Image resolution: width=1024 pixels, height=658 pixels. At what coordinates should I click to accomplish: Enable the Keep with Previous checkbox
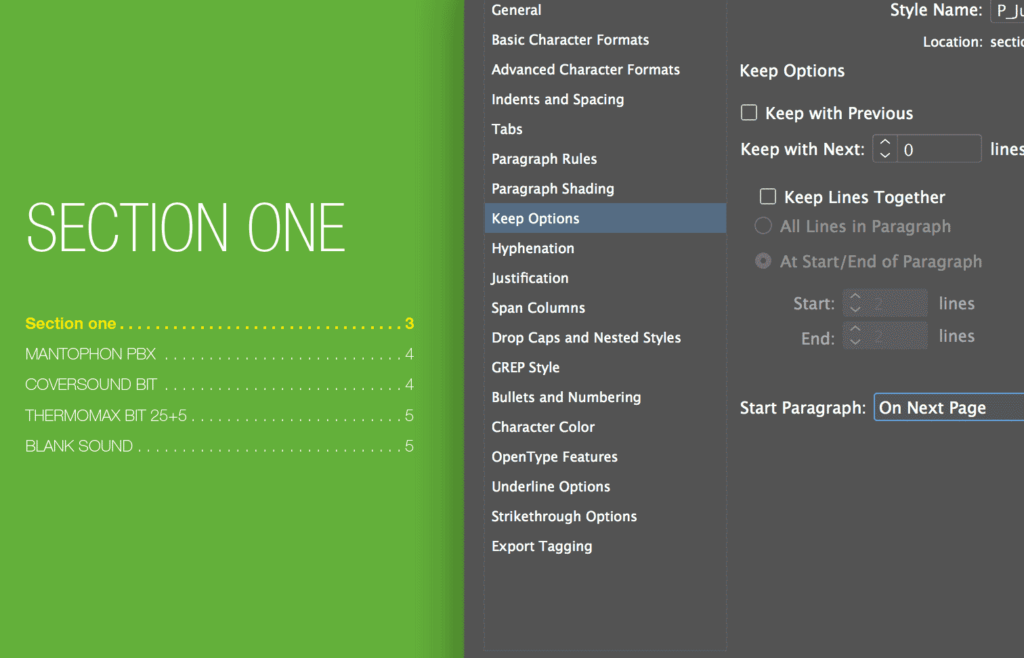(749, 113)
